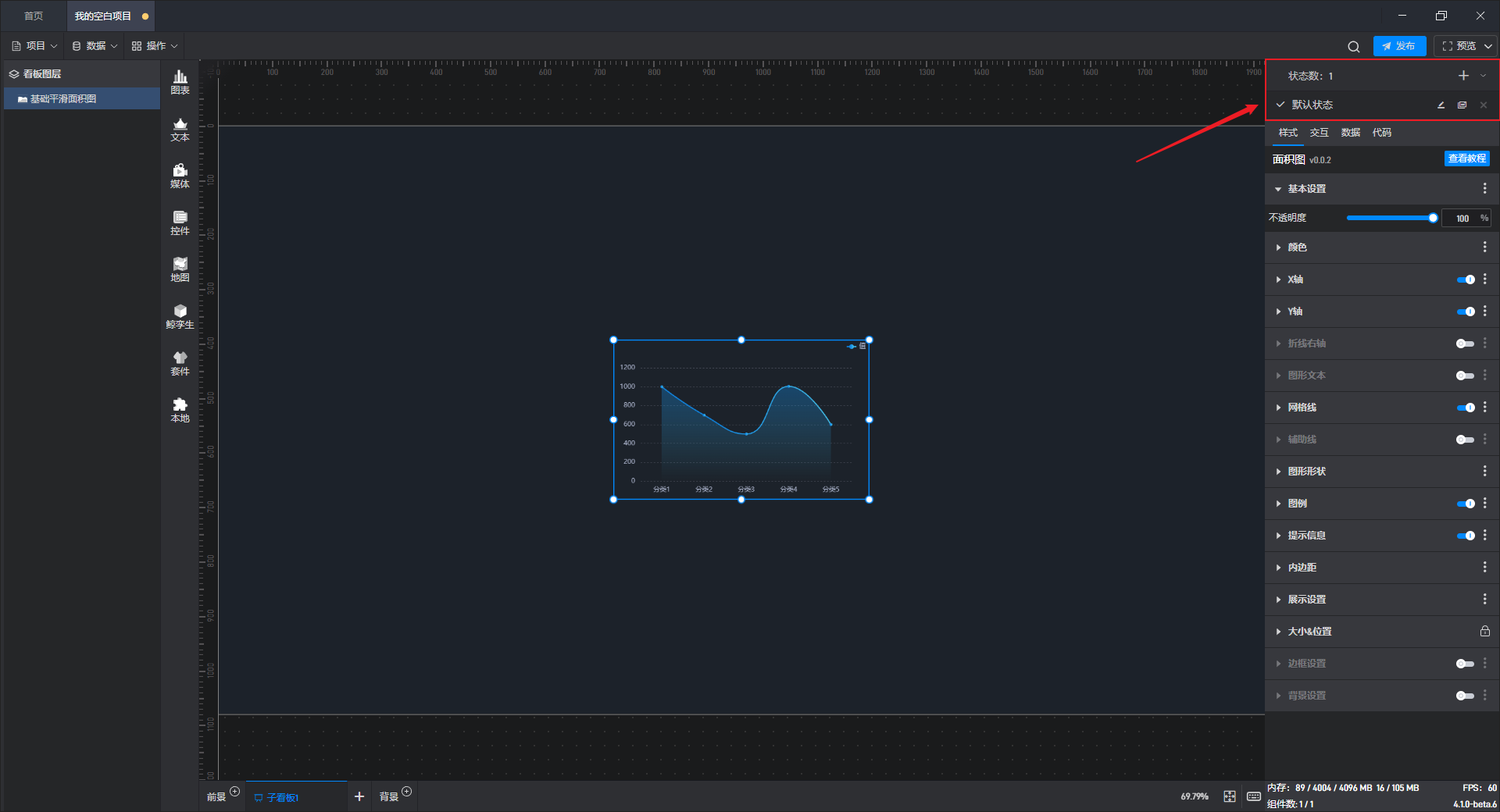This screenshot has height=812, width=1500.
Task: Open the 图表 chart components panel
Action: pyautogui.click(x=180, y=82)
